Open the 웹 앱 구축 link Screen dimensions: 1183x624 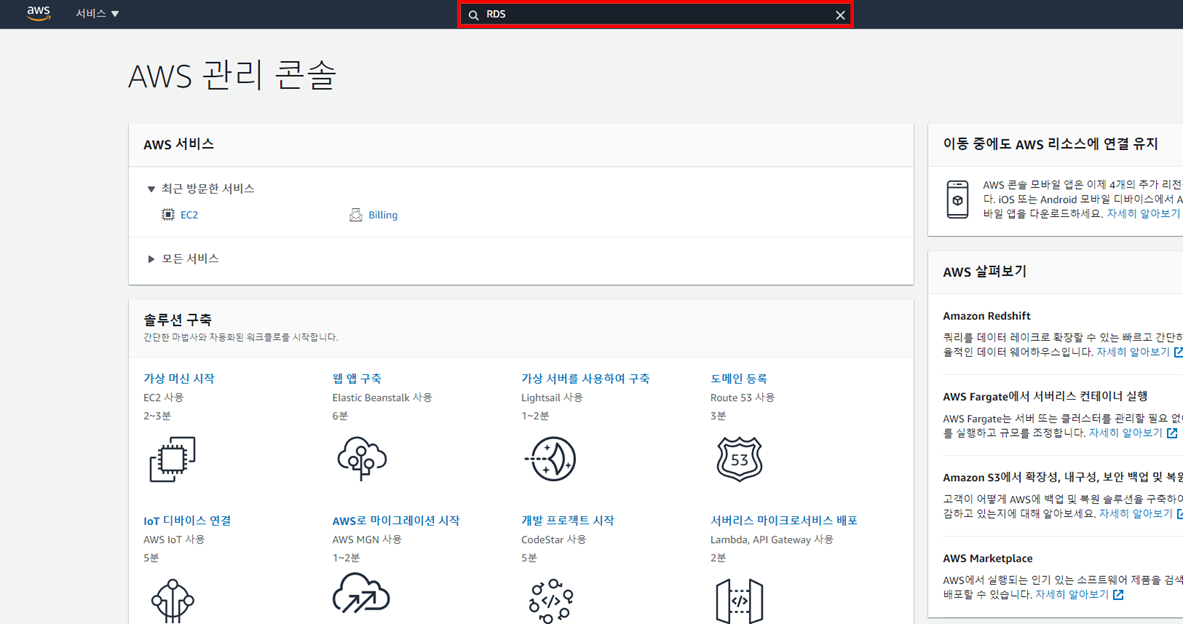click(357, 379)
